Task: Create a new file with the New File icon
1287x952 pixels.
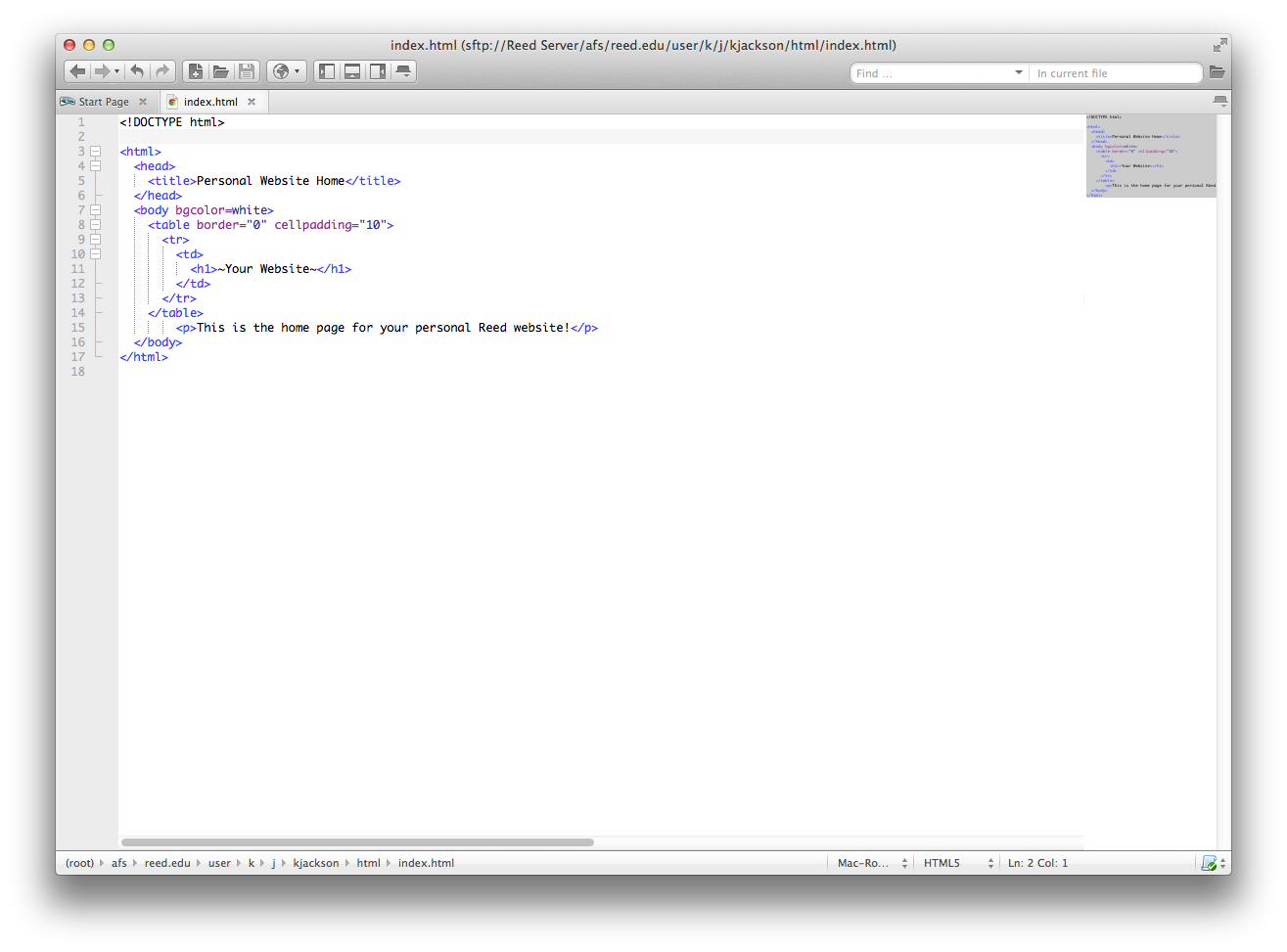Action: [196, 70]
